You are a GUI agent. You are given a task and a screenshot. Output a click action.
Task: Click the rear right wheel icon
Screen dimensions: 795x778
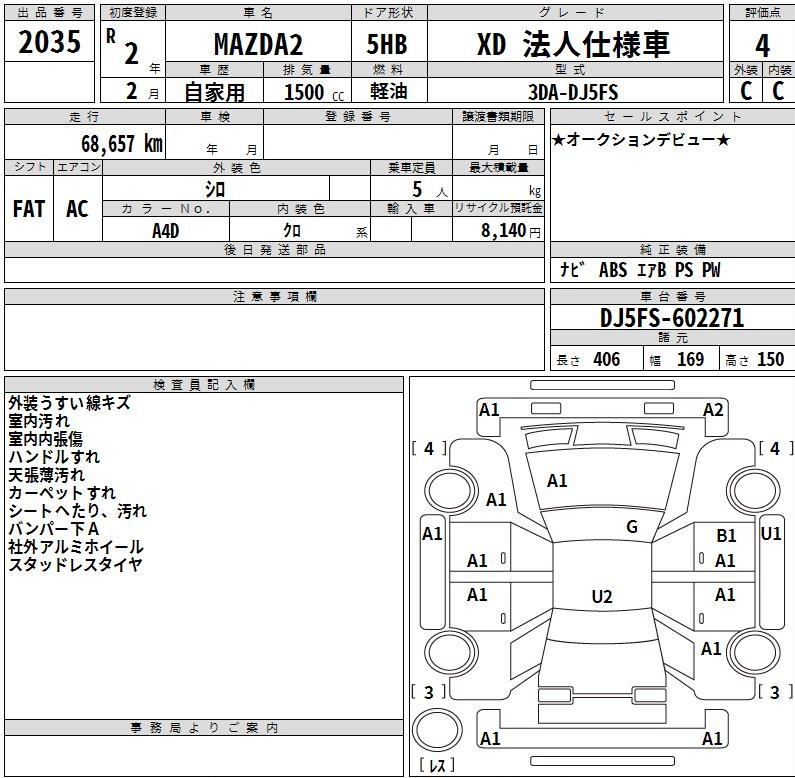(753, 652)
